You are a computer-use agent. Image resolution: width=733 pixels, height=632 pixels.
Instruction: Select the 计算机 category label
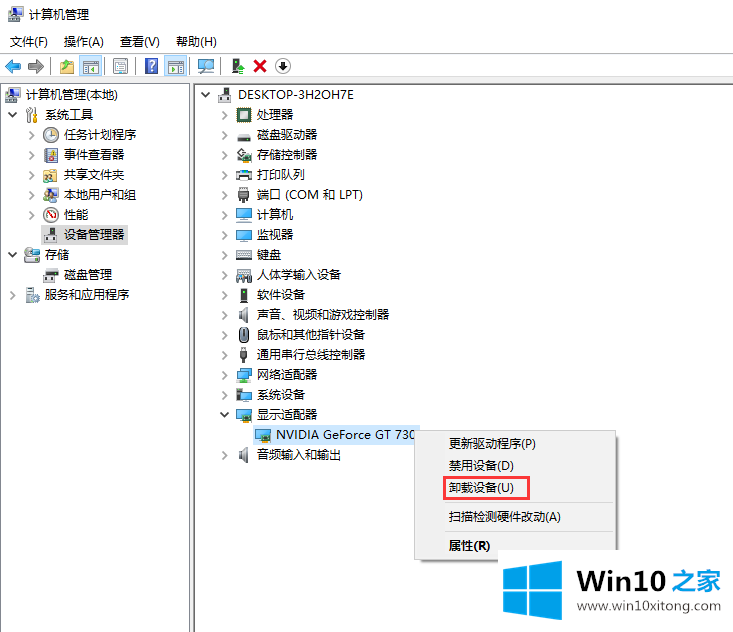tap(275, 215)
